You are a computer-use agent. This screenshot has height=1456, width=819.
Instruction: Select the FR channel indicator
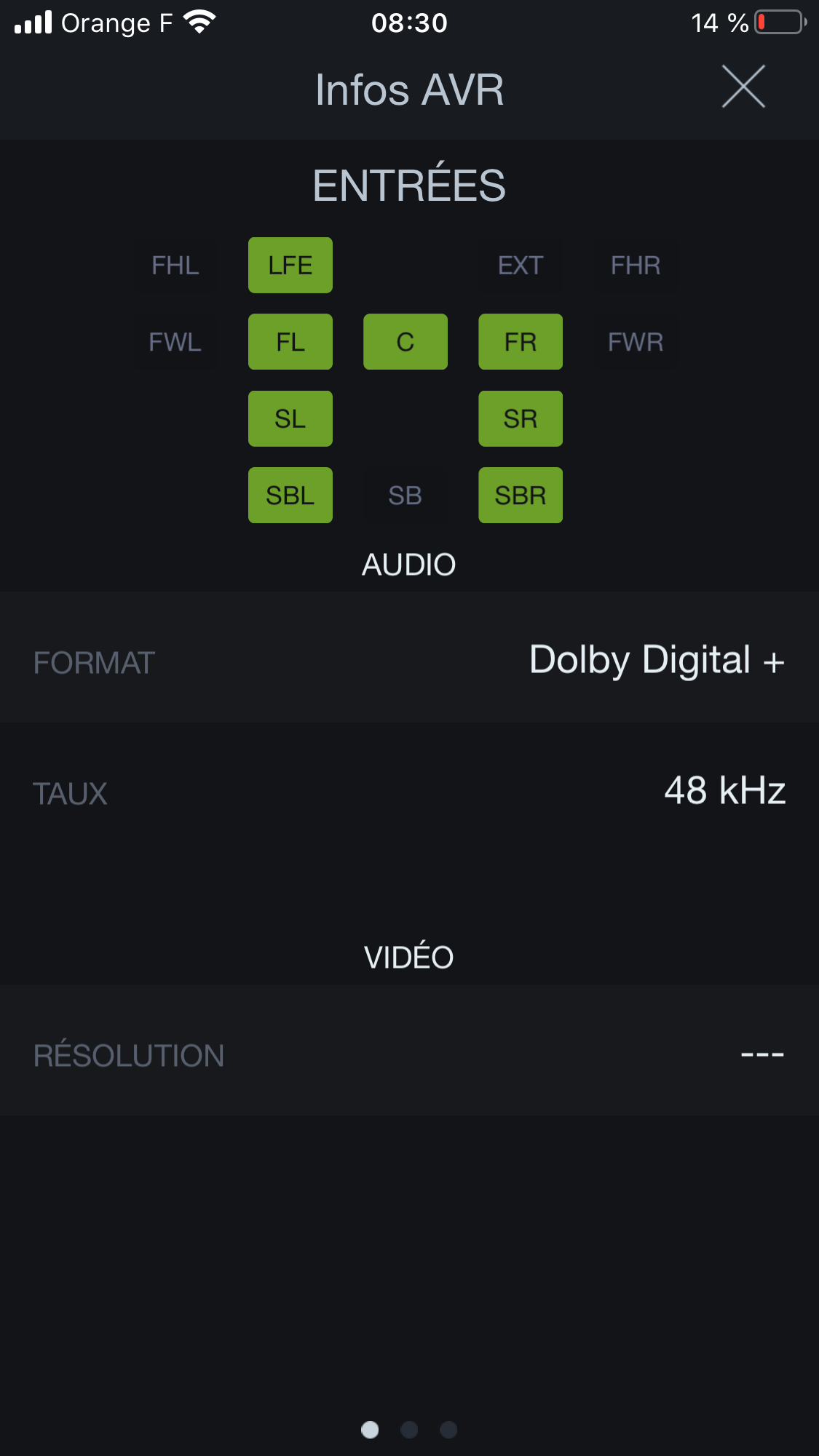pyautogui.click(x=521, y=342)
